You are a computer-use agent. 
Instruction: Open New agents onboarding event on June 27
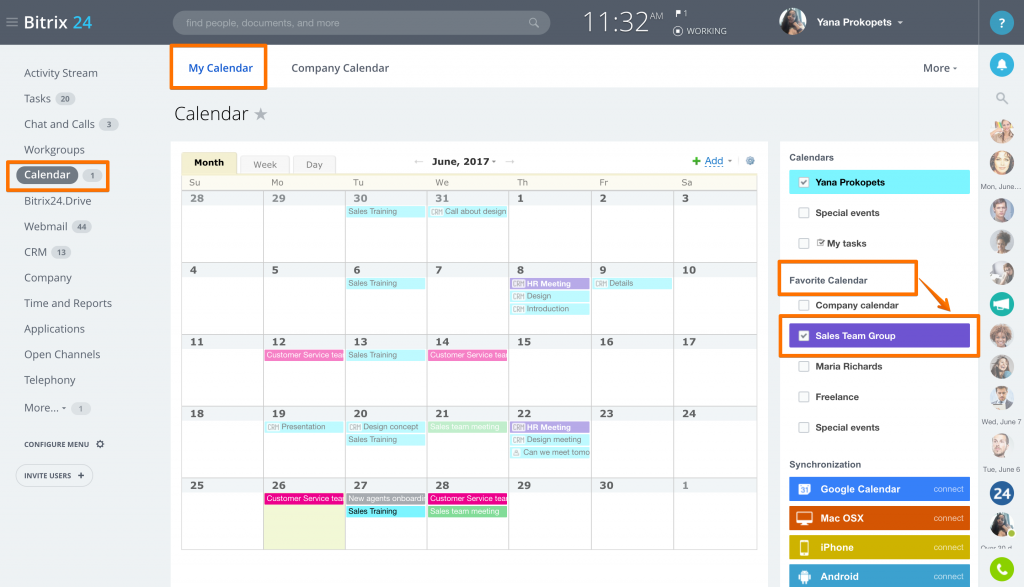click(x=386, y=499)
